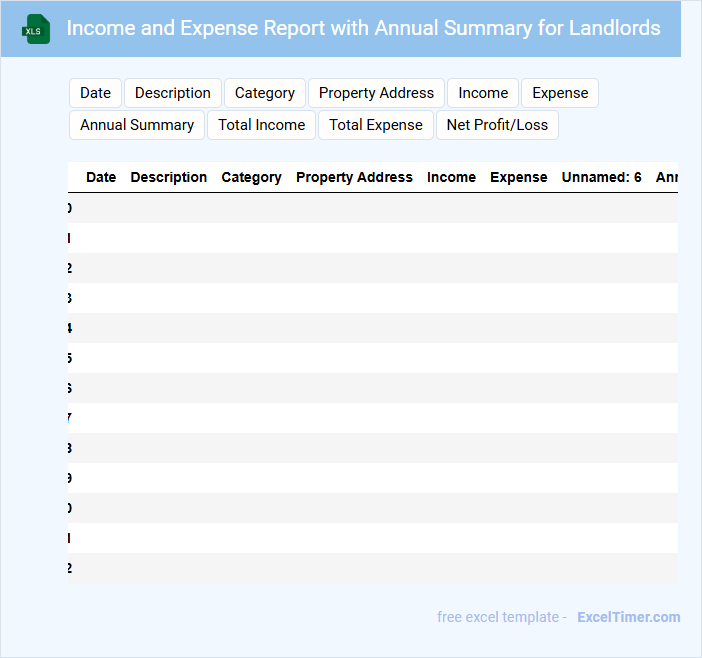Click the Income tag button
The image size is (702, 658).
[x=483, y=93]
